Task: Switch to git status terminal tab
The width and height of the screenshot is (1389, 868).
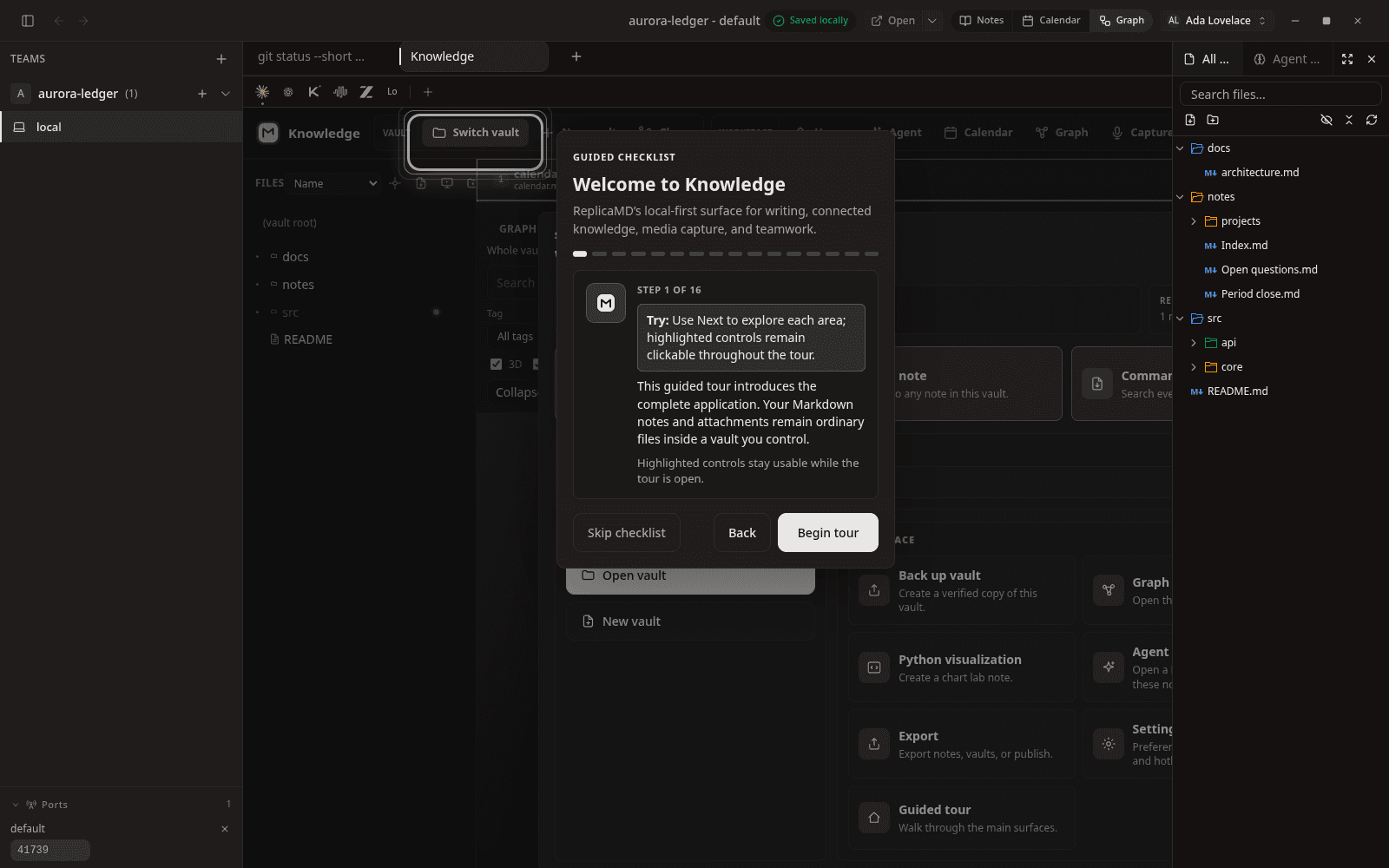Action: coord(312,56)
